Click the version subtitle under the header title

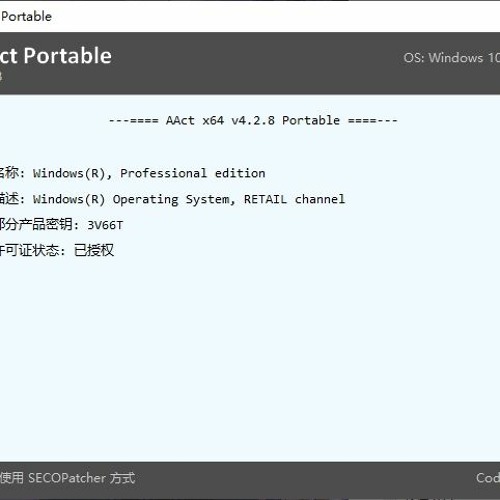1,76
